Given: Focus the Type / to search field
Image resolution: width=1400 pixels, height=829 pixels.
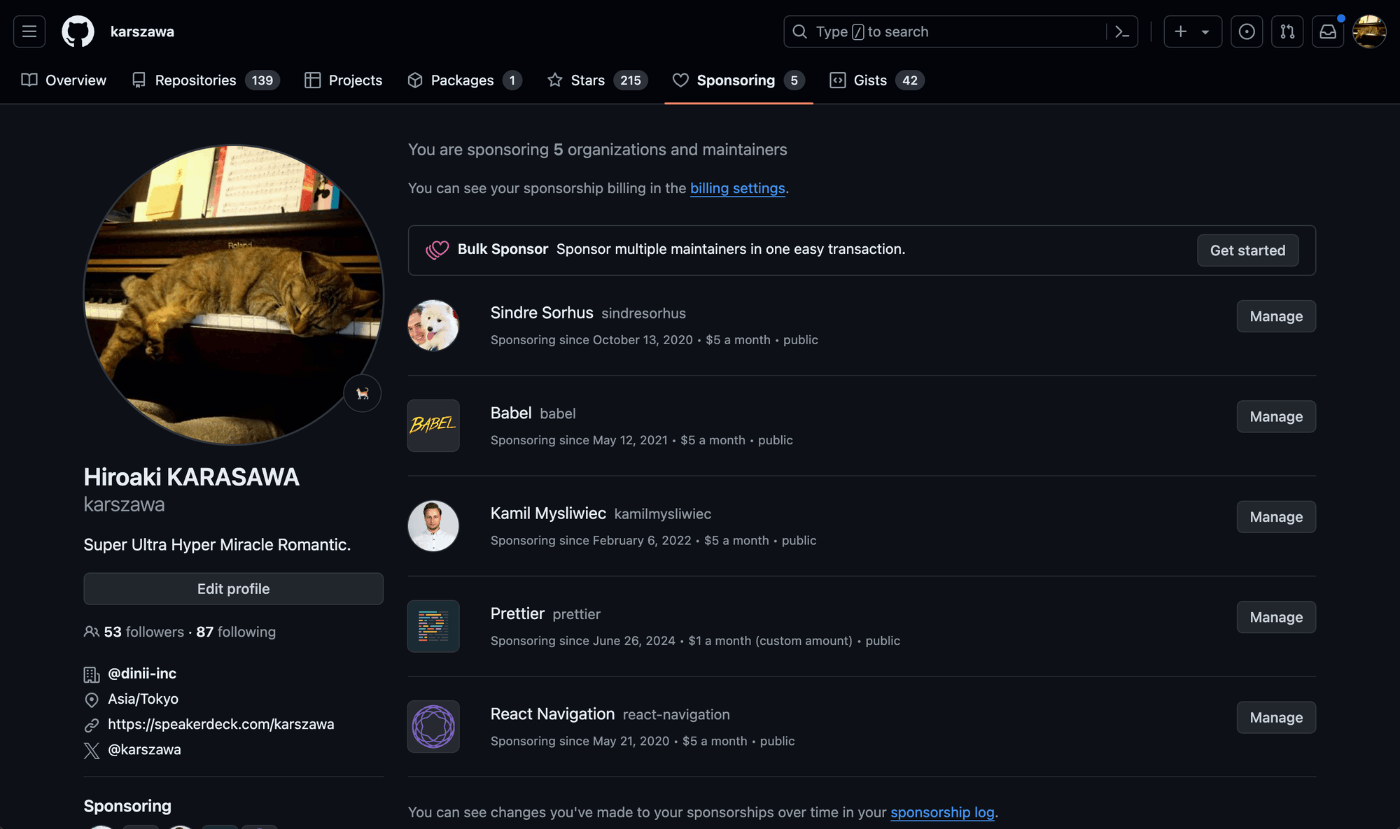Looking at the screenshot, I should click(961, 32).
